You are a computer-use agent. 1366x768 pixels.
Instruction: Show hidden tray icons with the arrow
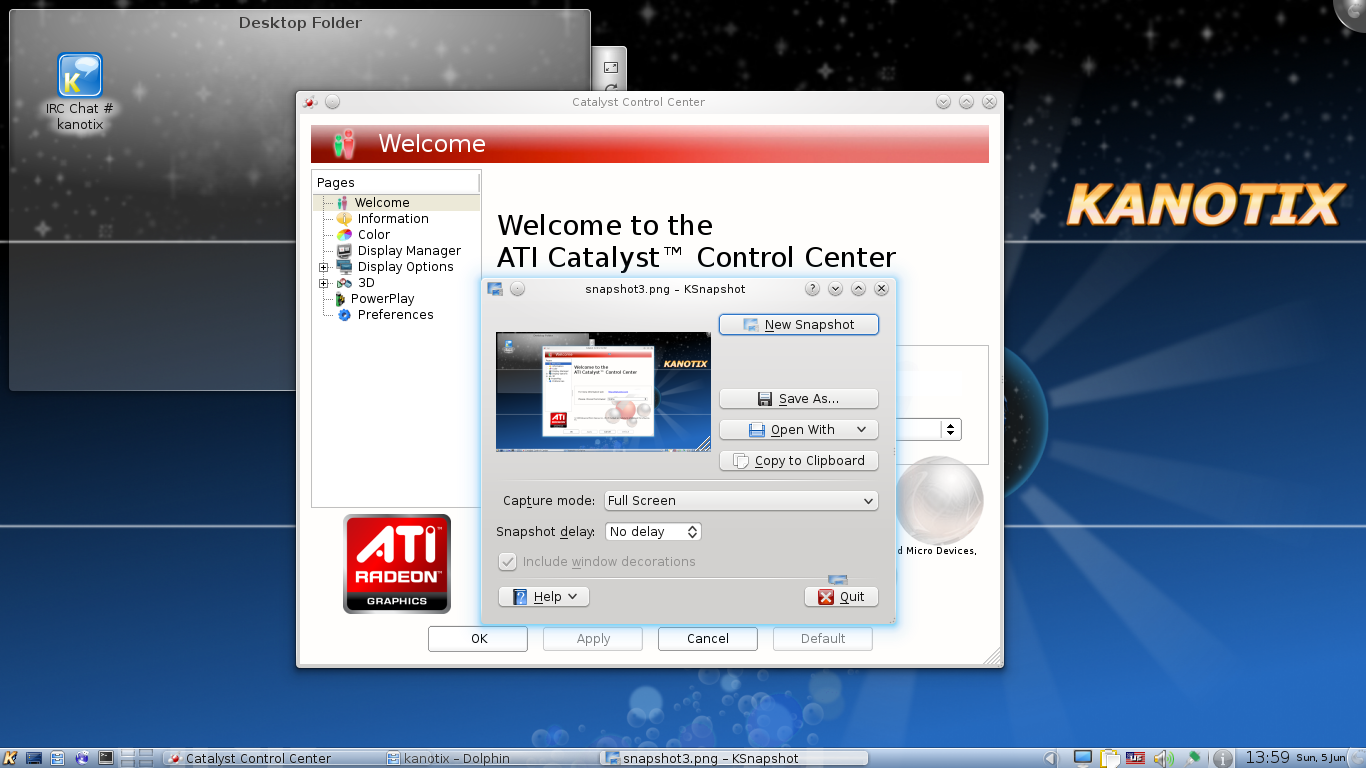[x=1050, y=758]
